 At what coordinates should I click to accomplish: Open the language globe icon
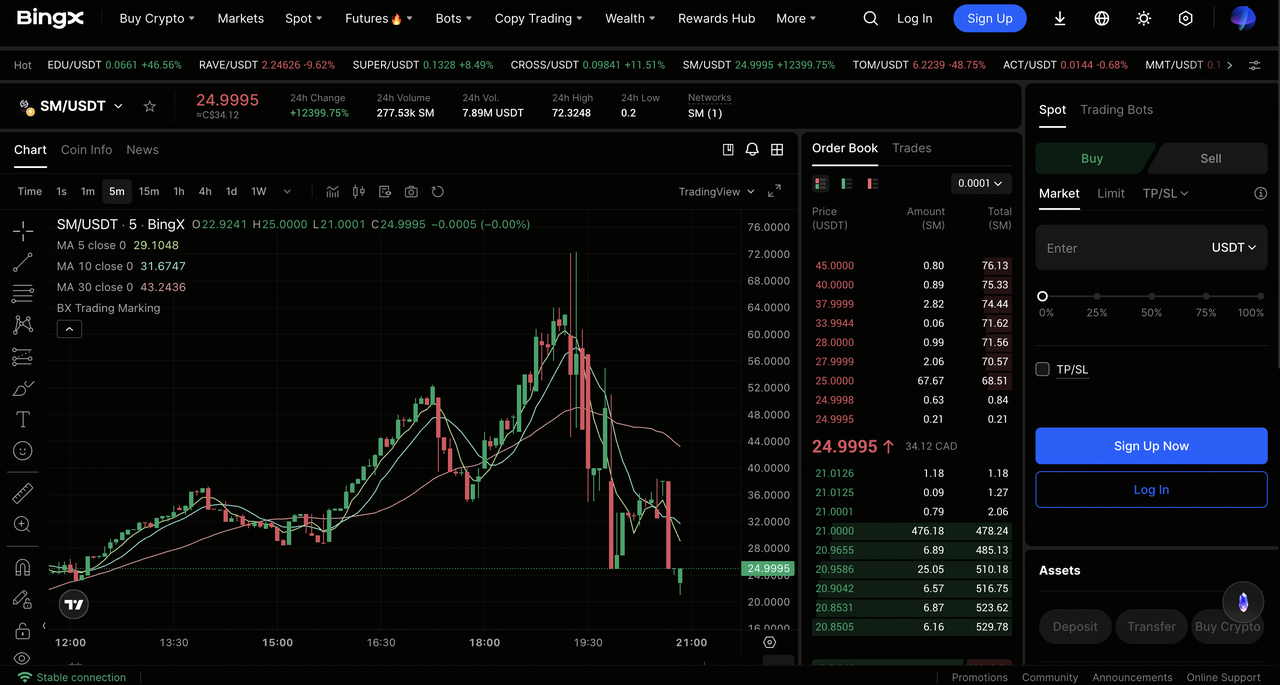tap(1102, 19)
